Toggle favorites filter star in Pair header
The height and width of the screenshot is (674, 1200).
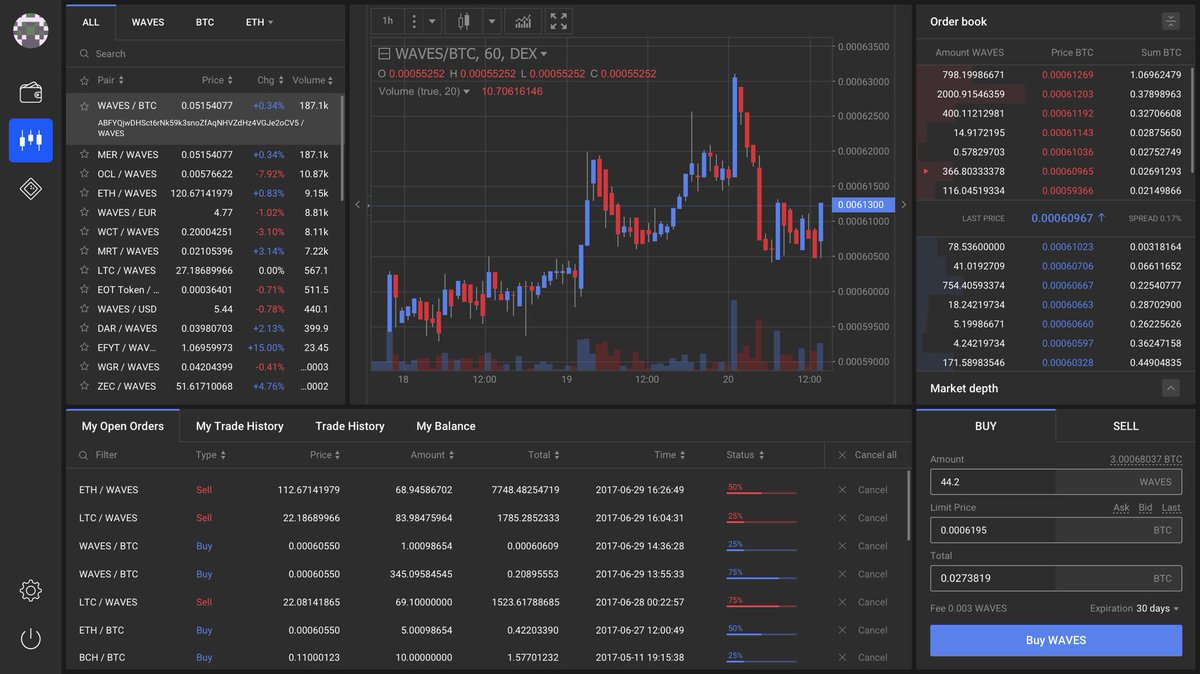coord(85,80)
